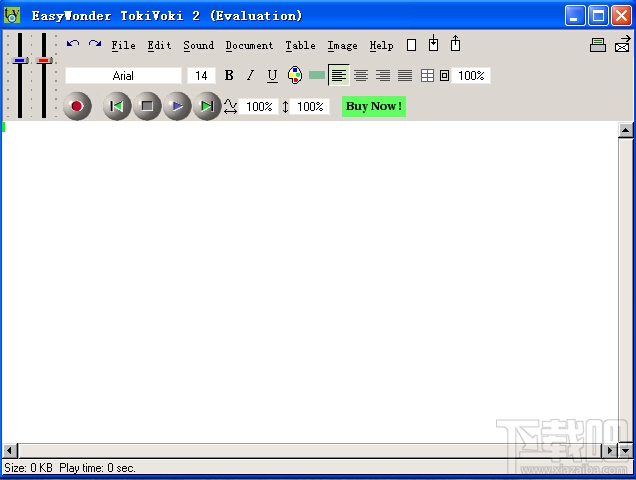Click the Buy Now! button
The height and width of the screenshot is (480, 636).
click(x=374, y=106)
